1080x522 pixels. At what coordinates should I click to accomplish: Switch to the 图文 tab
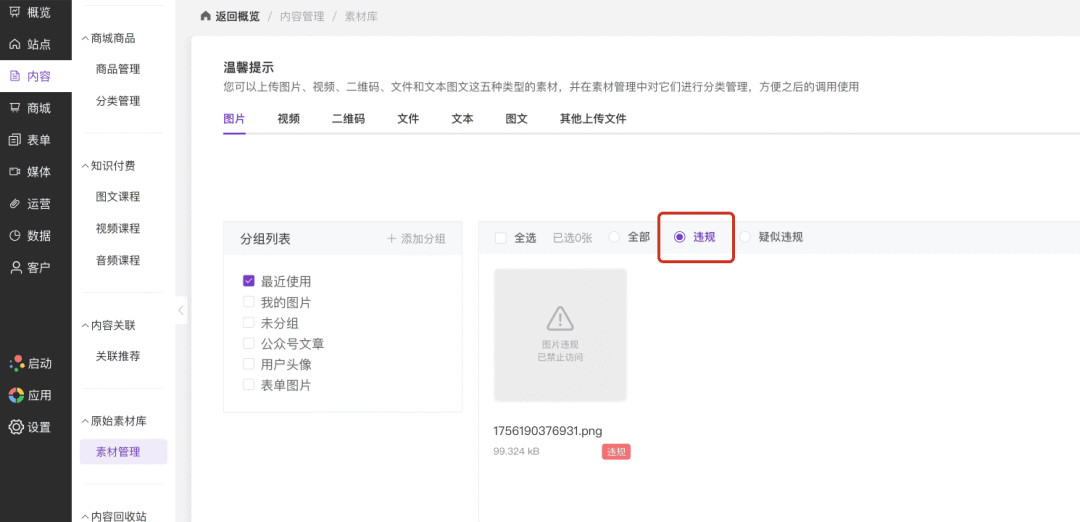tap(517, 118)
